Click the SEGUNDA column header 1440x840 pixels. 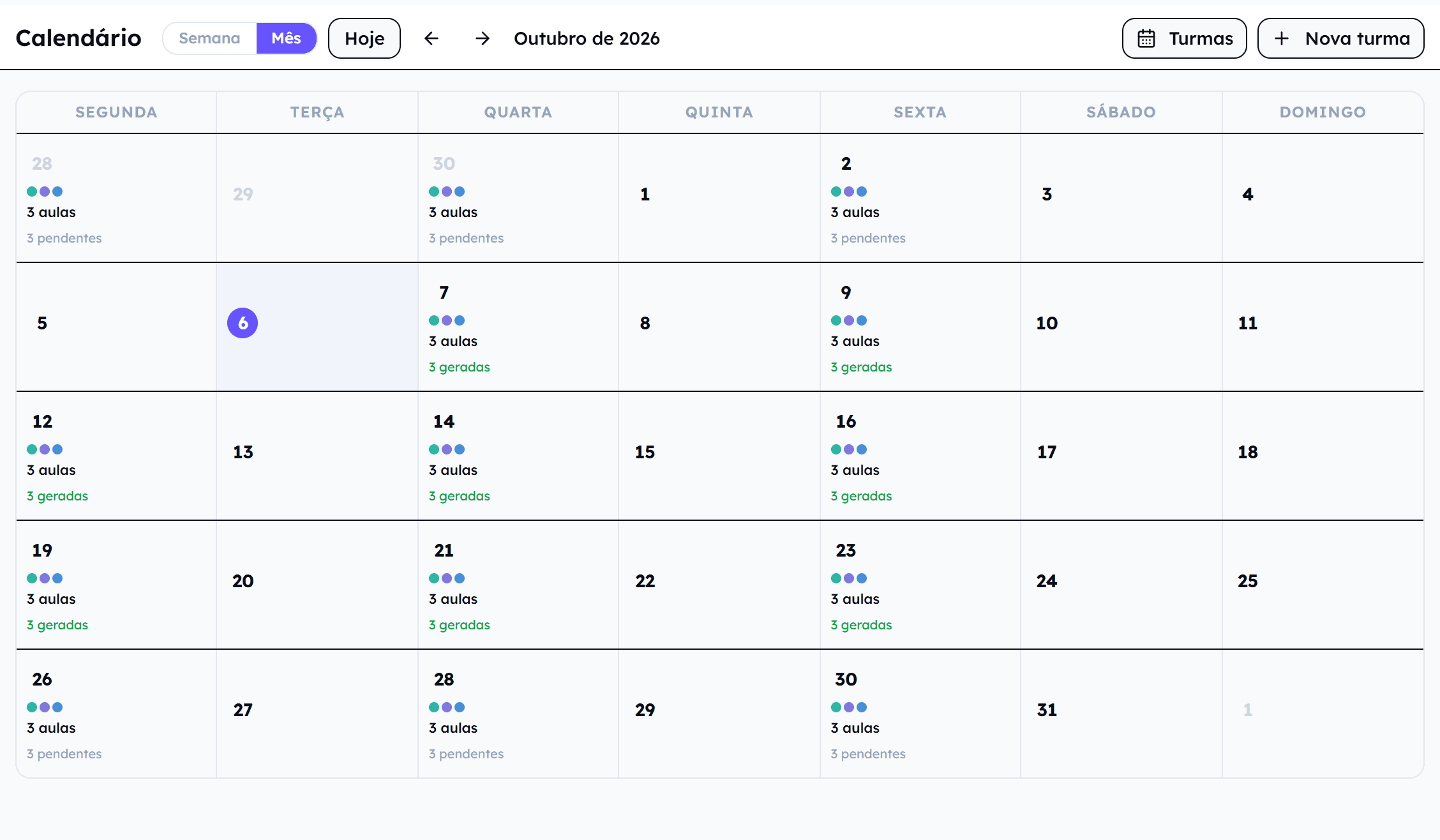click(x=116, y=112)
